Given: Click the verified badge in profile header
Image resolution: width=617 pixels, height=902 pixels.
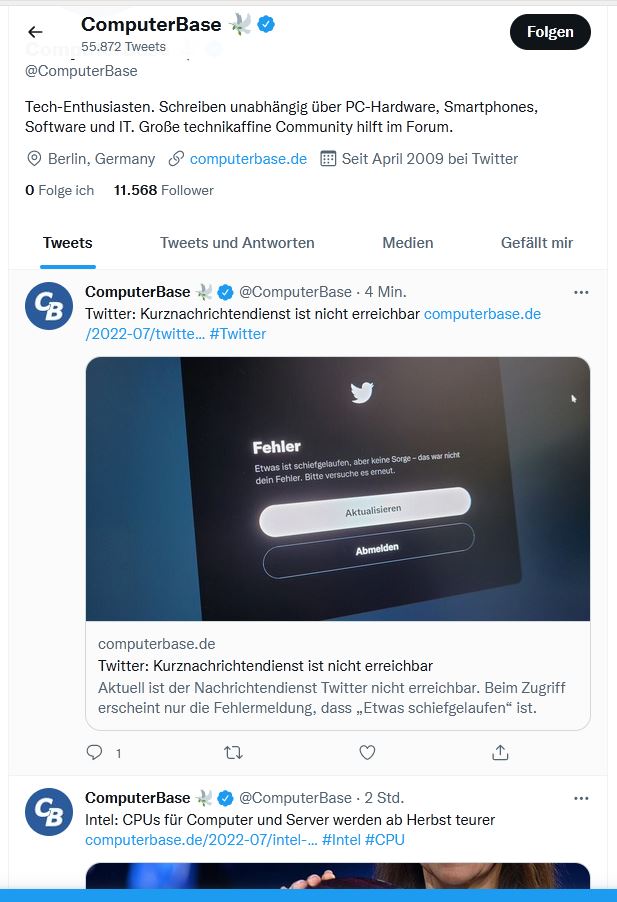Looking at the screenshot, I should tap(267, 25).
